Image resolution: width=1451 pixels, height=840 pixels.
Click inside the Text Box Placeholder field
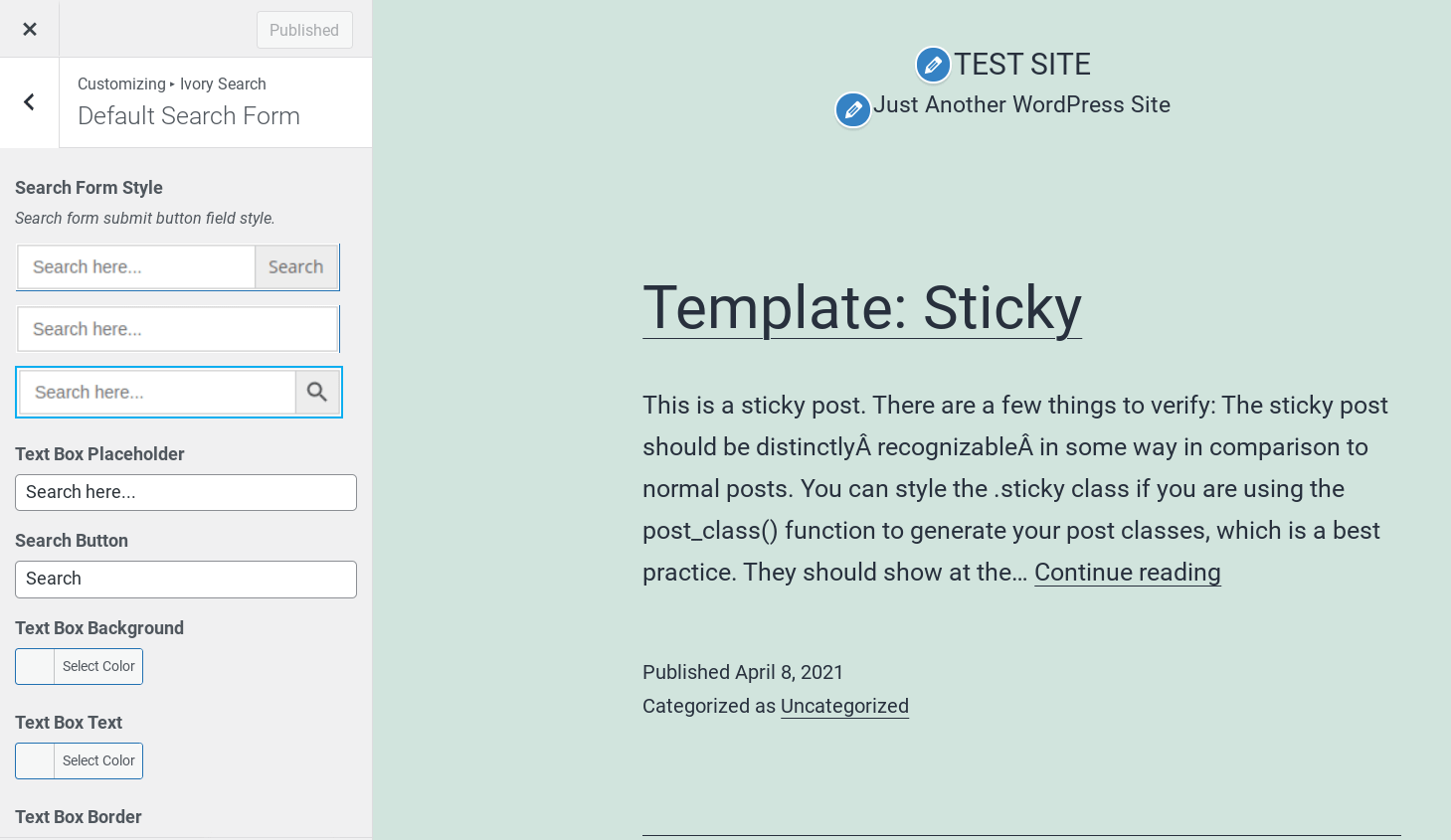point(185,492)
